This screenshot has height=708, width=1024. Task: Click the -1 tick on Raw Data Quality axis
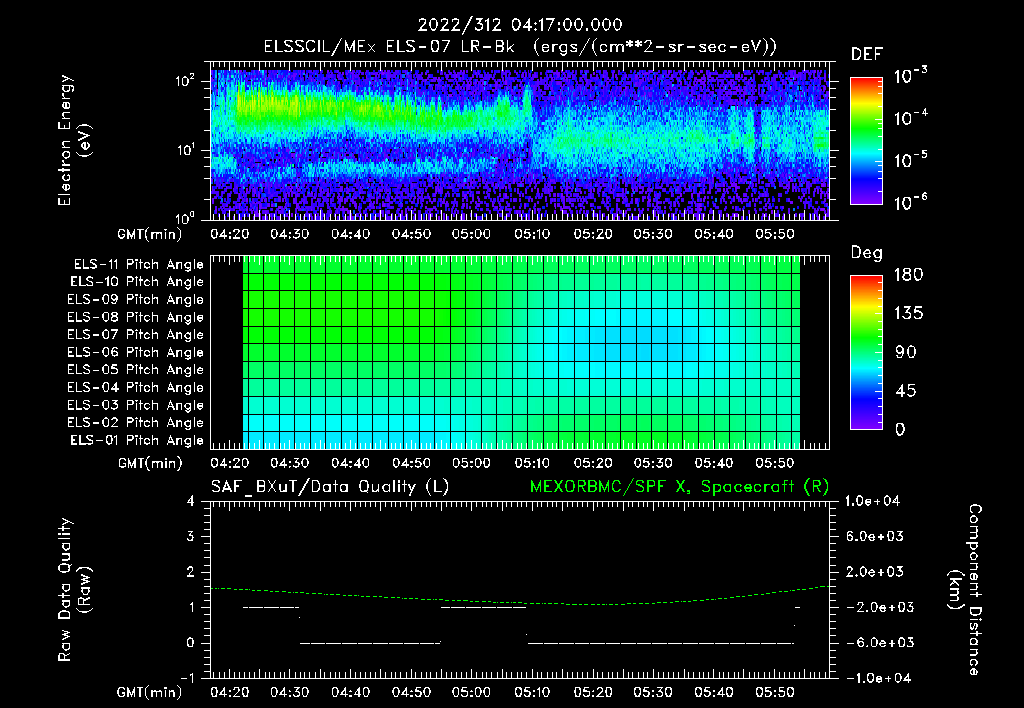(187, 678)
